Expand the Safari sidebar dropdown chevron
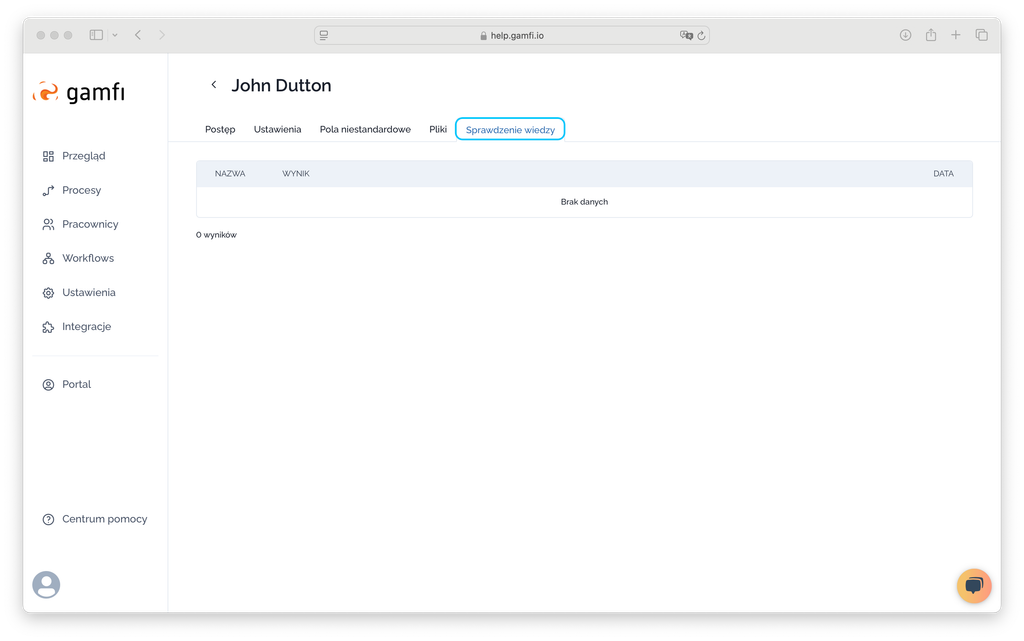 point(115,35)
